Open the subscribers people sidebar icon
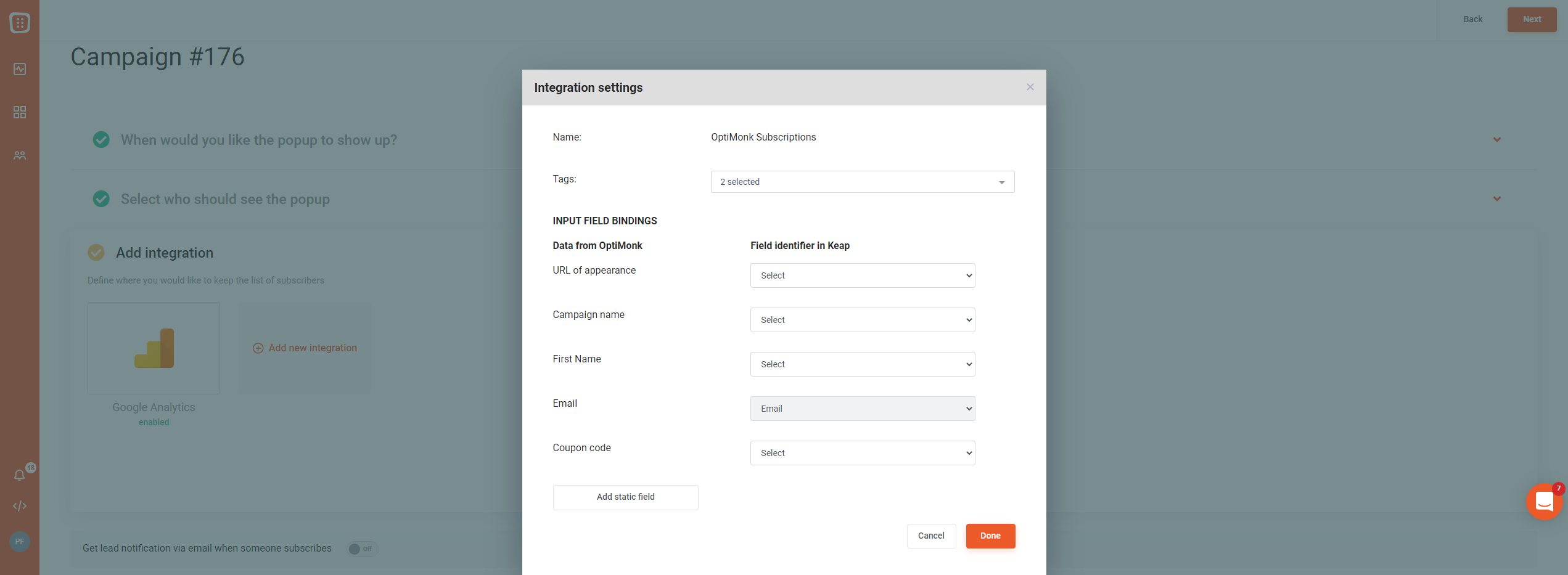This screenshot has width=1568, height=575. [20, 155]
